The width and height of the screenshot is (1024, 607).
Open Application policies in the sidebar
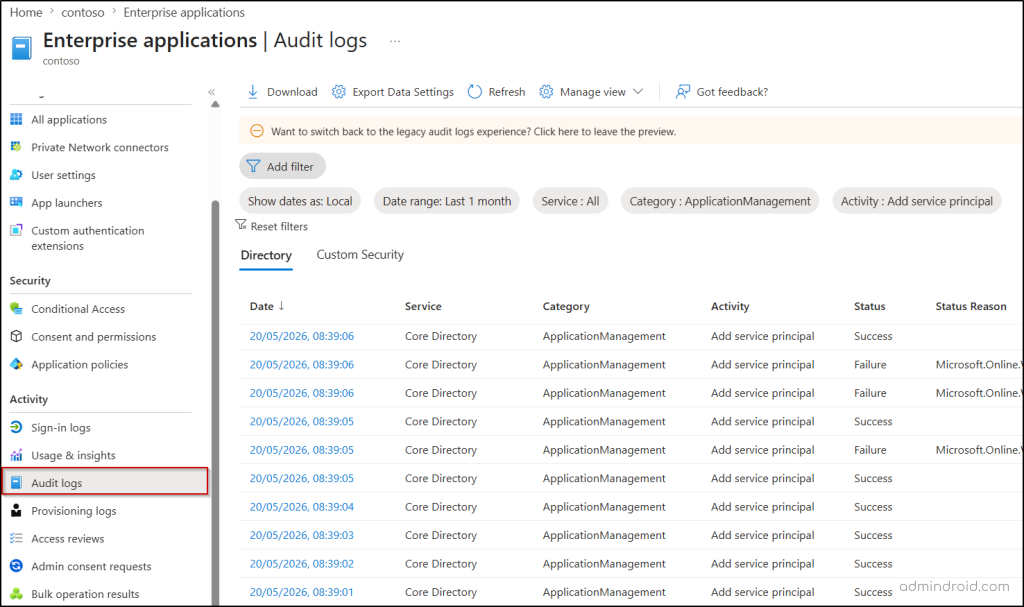80,364
